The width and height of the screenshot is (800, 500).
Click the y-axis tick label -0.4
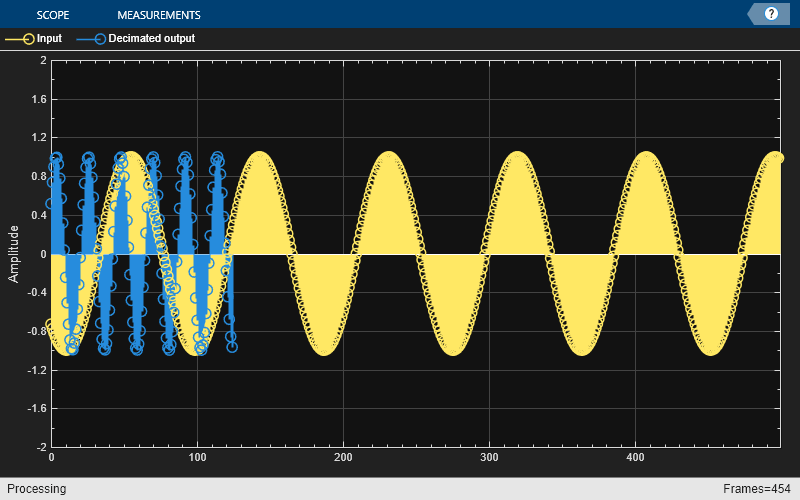click(37, 292)
